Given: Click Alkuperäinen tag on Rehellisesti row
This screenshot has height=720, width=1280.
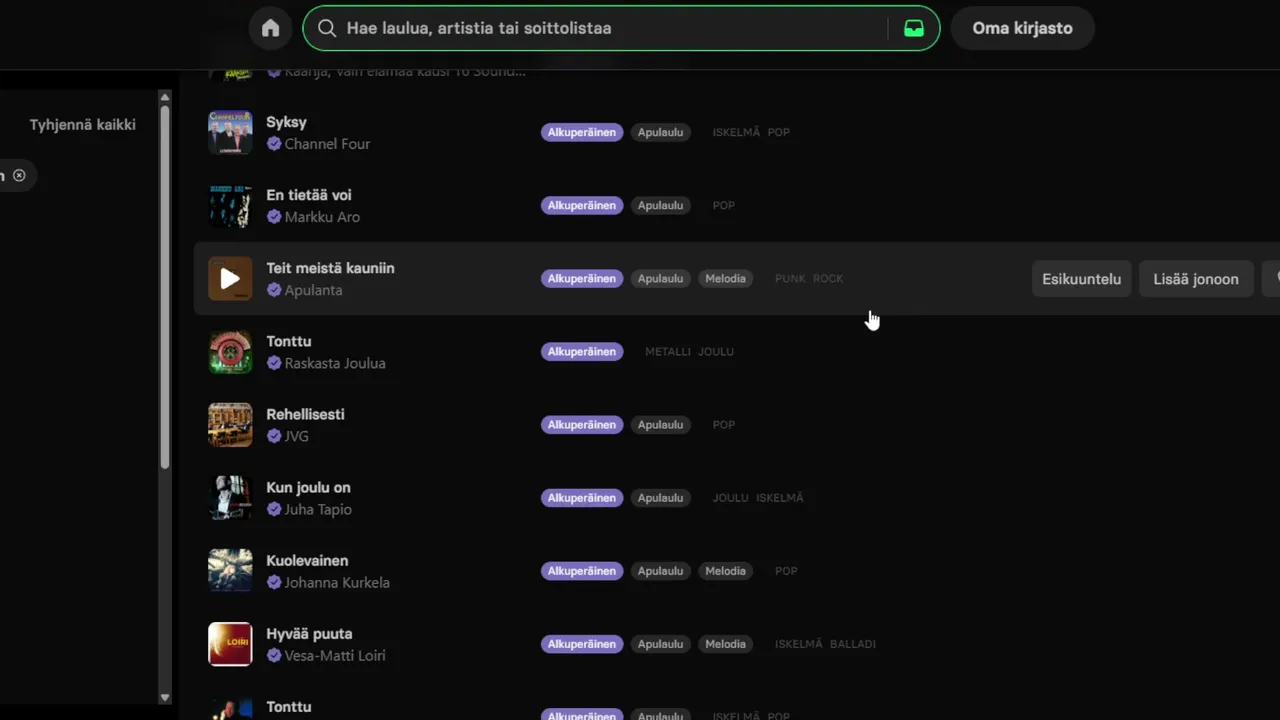Looking at the screenshot, I should tap(582, 425).
